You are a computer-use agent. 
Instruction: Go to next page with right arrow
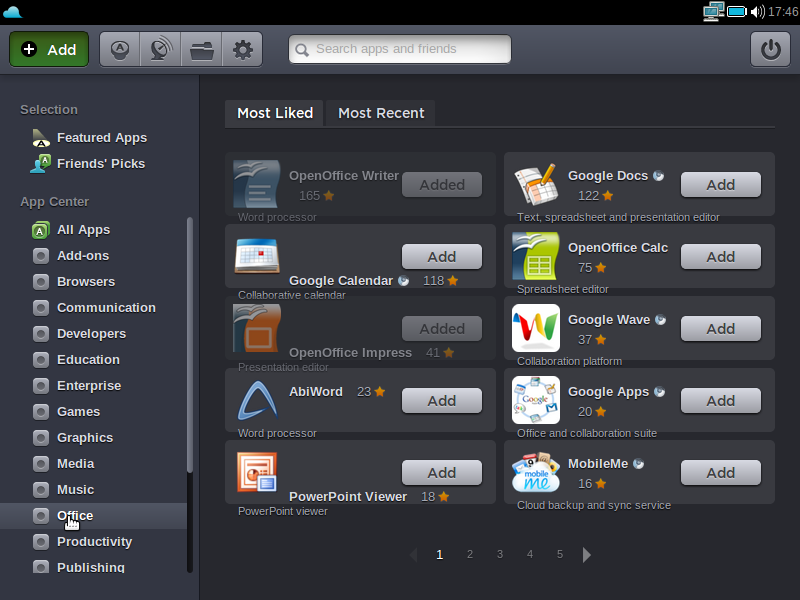(x=587, y=554)
